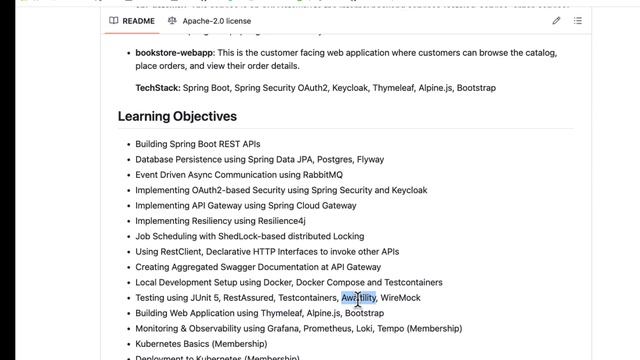This screenshot has height=360, width=640.
Task: Click the word 'WireMock'
Action: pos(400,298)
